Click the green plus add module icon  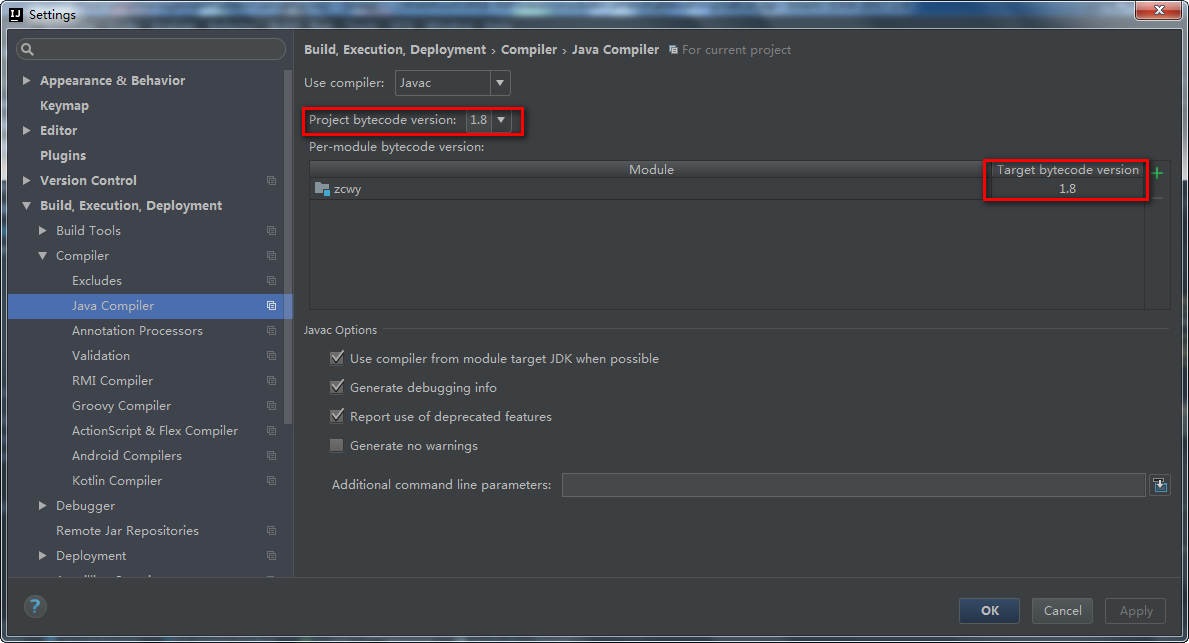click(x=1157, y=173)
